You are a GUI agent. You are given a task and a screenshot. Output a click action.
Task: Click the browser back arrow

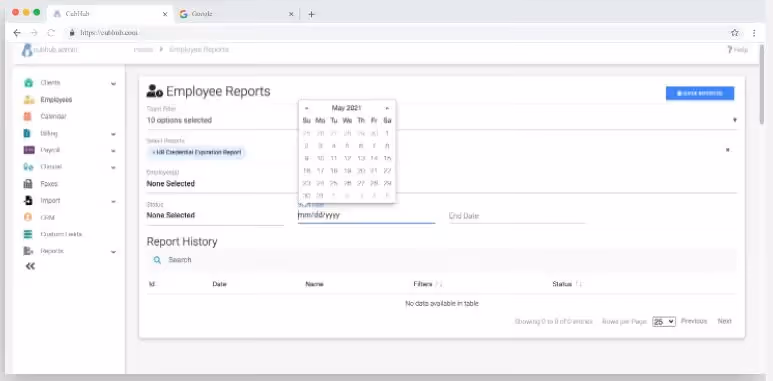coord(17,33)
